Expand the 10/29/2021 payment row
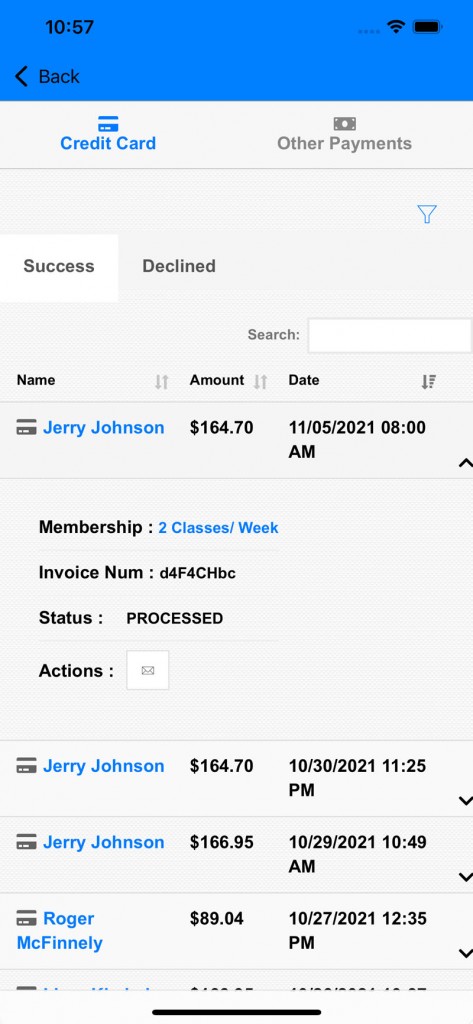 pos(465,876)
